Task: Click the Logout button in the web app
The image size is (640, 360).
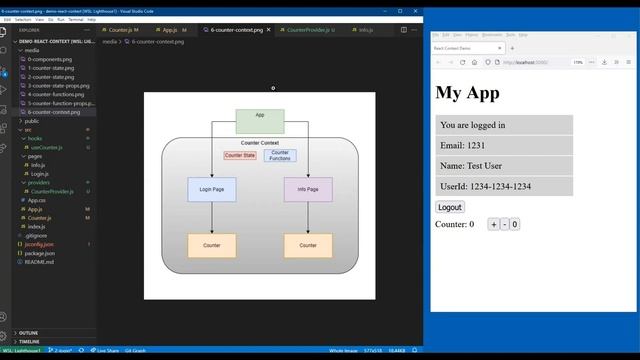Action: point(449,207)
